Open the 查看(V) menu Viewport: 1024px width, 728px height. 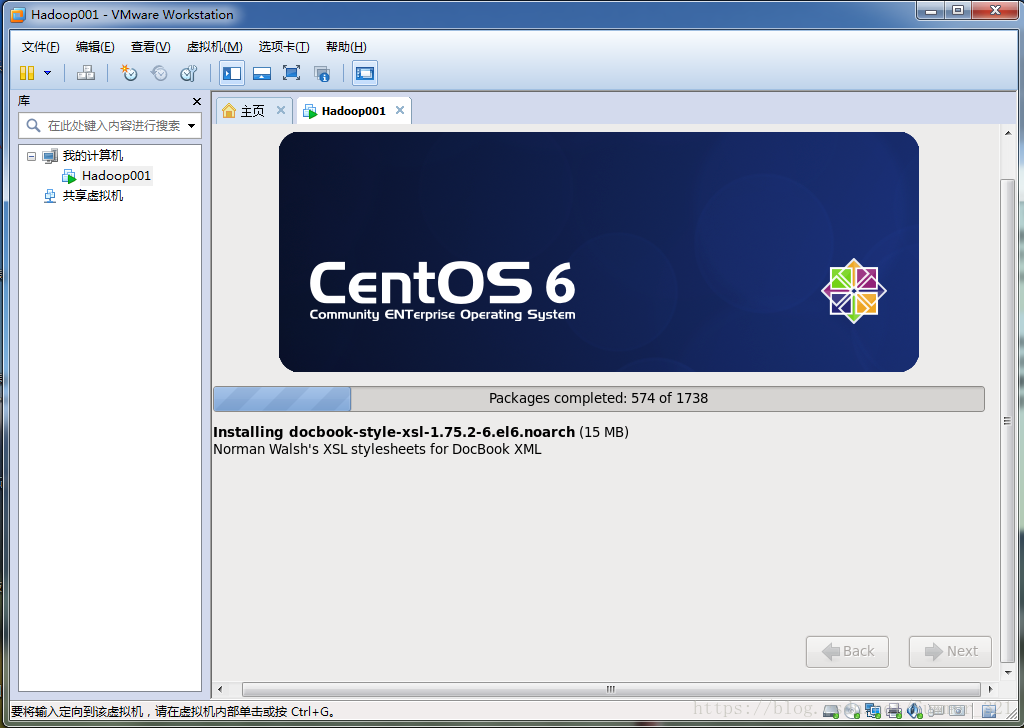[x=150, y=46]
